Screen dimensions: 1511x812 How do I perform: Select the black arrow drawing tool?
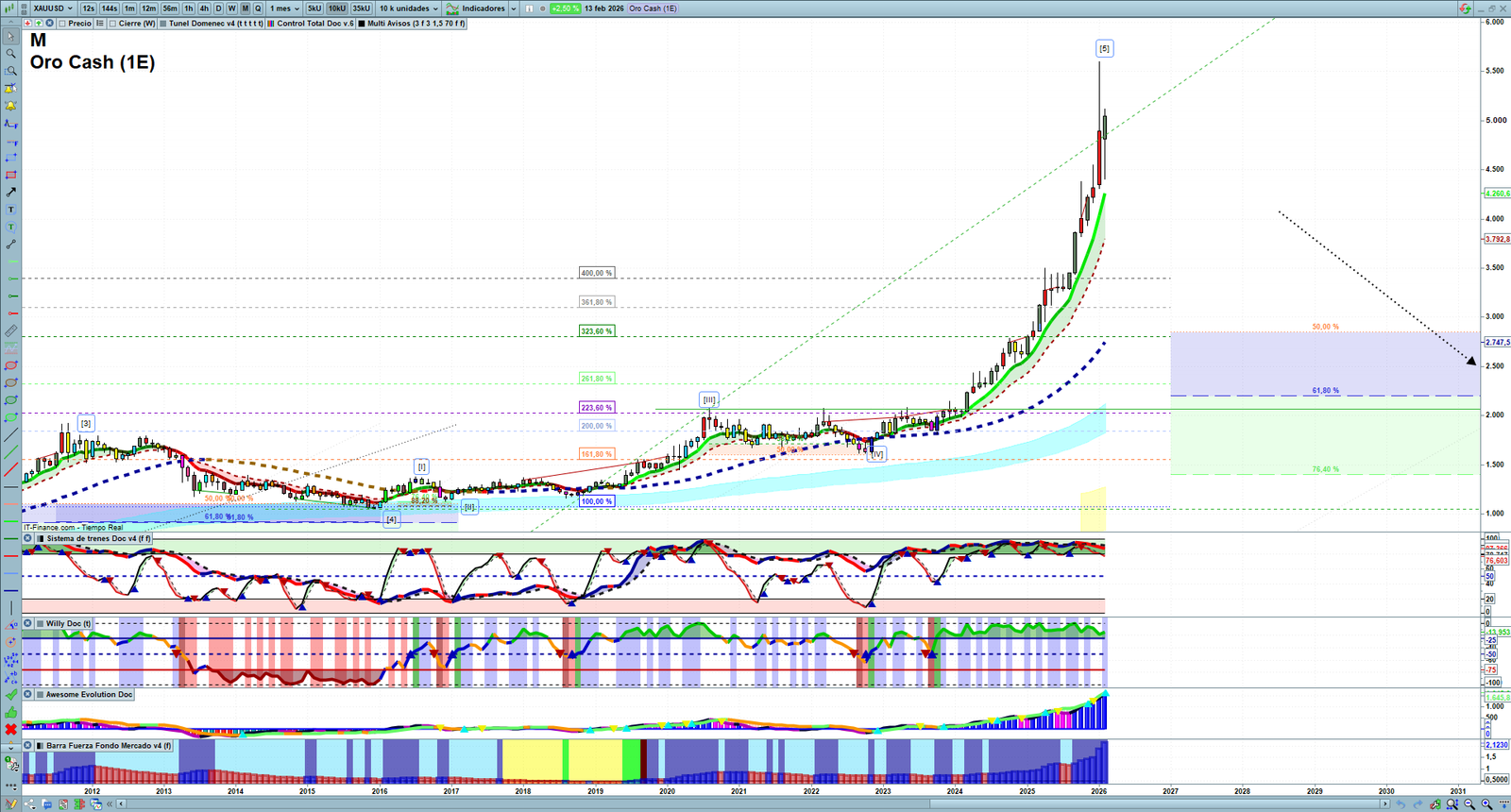(11, 192)
